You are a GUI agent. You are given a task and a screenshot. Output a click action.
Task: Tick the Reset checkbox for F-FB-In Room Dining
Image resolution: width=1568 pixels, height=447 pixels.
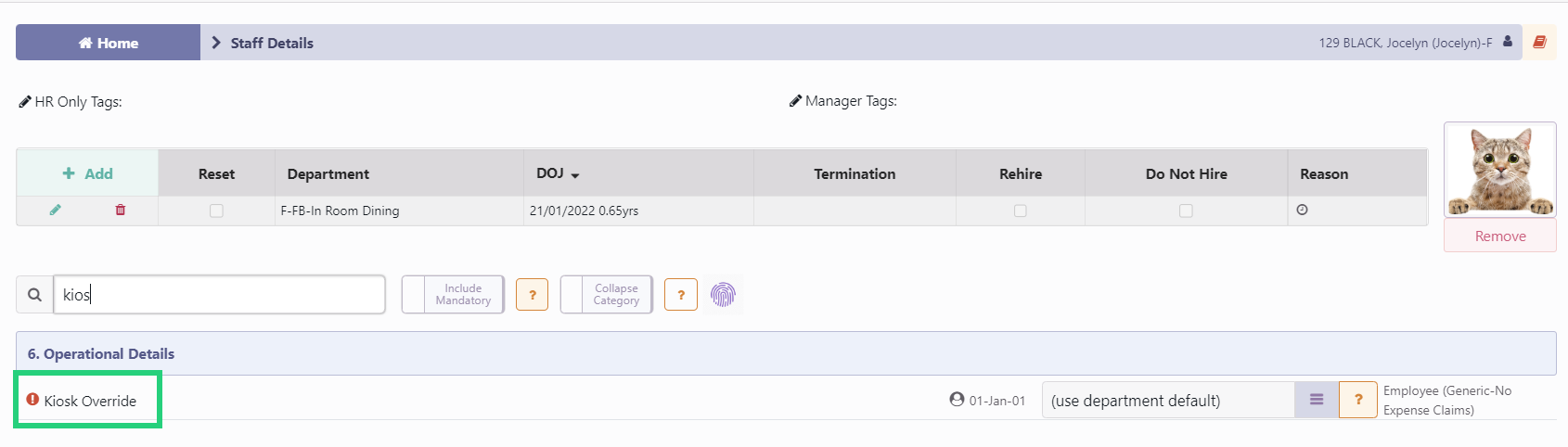pyautogui.click(x=216, y=211)
